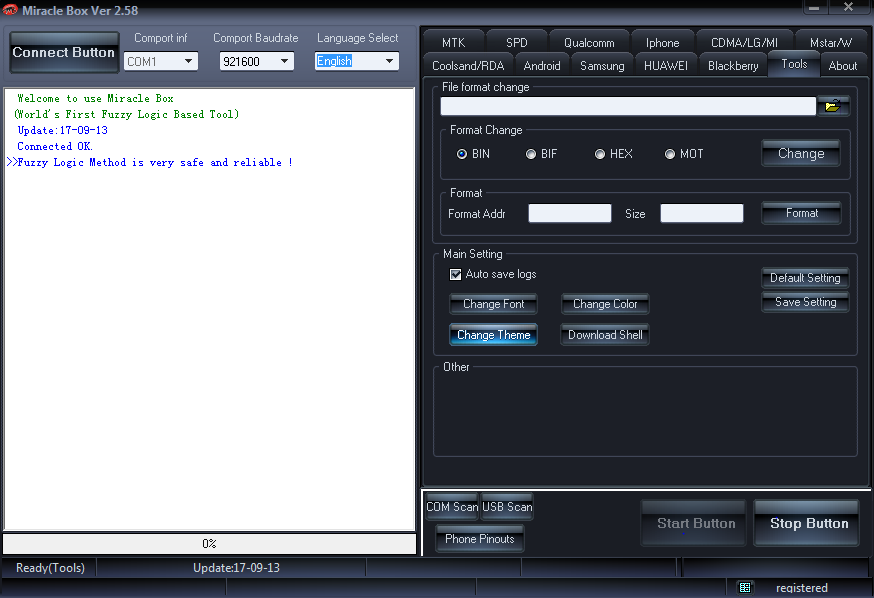The image size is (874, 598).
Task: Click the registered status grid icon
Action: tap(745, 587)
